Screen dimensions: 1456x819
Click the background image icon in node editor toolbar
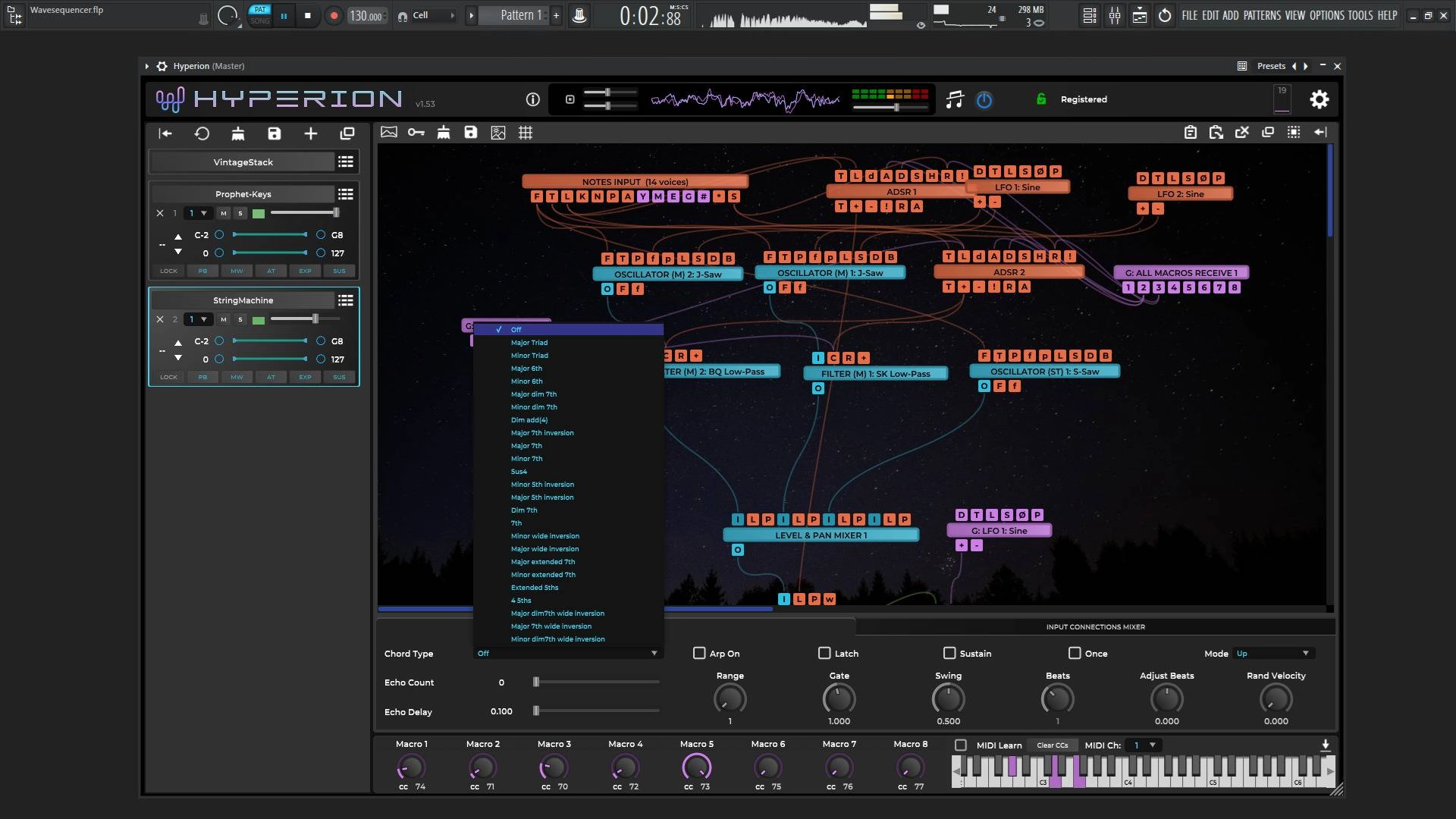point(389,132)
